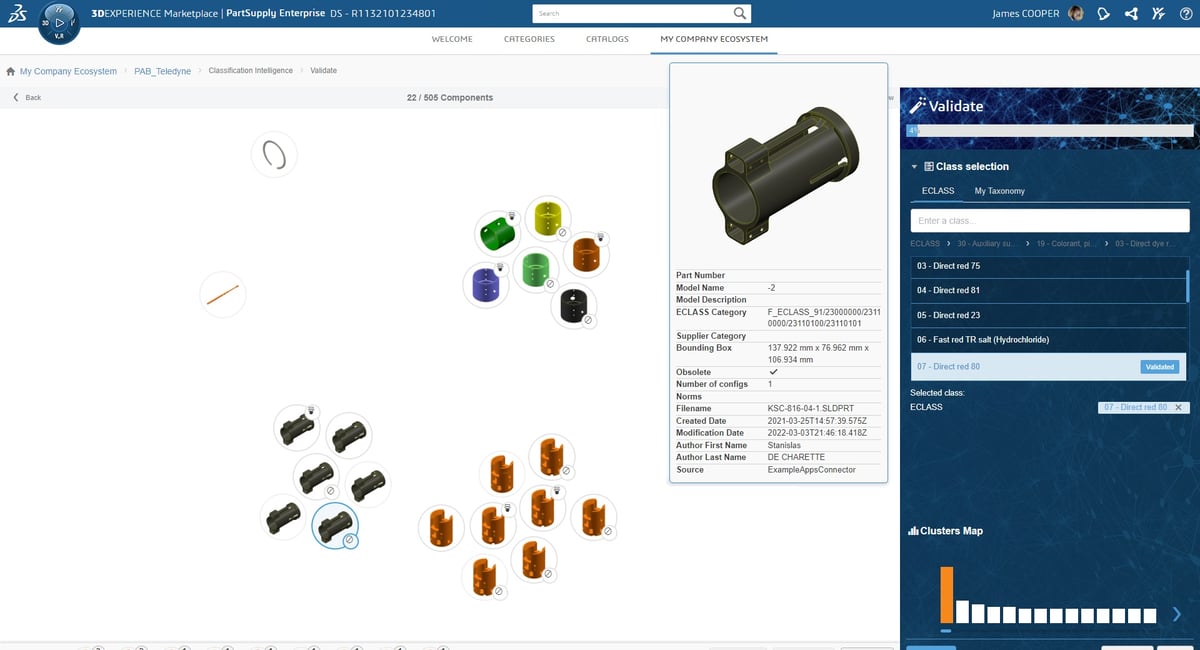
Task: Select the light green cylinder component
Action: (x=535, y=269)
